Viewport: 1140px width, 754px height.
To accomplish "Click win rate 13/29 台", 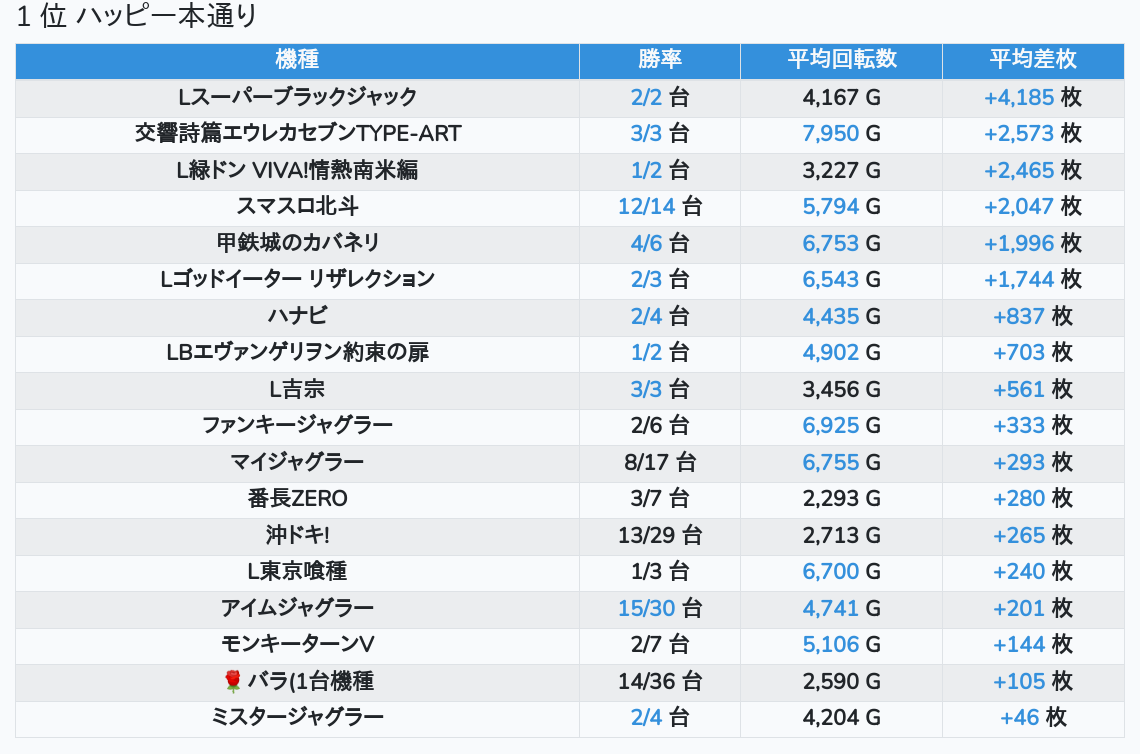I will coord(660,535).
